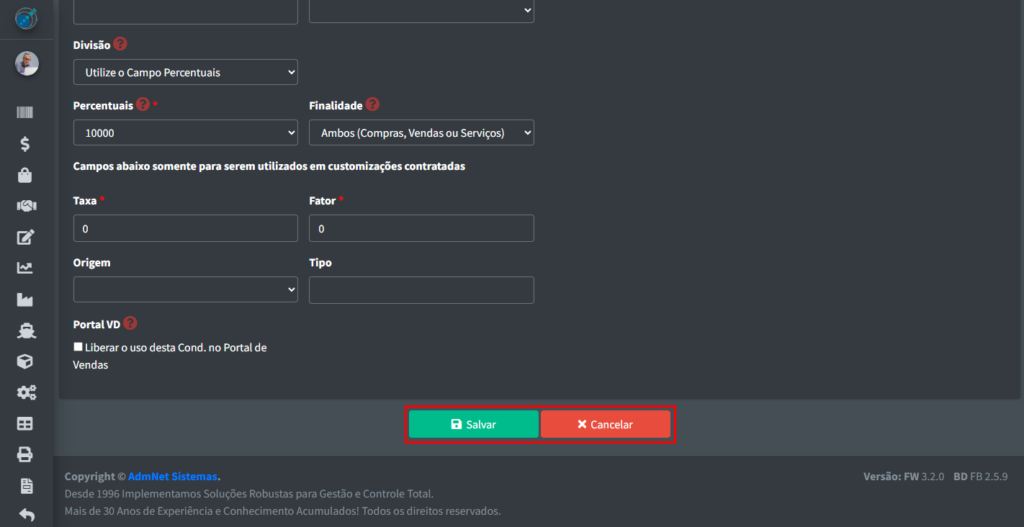Viewport: 1024px width, 527px height.
Task: Click help icon next to Percentuais
Action: (x=143, y=105)
